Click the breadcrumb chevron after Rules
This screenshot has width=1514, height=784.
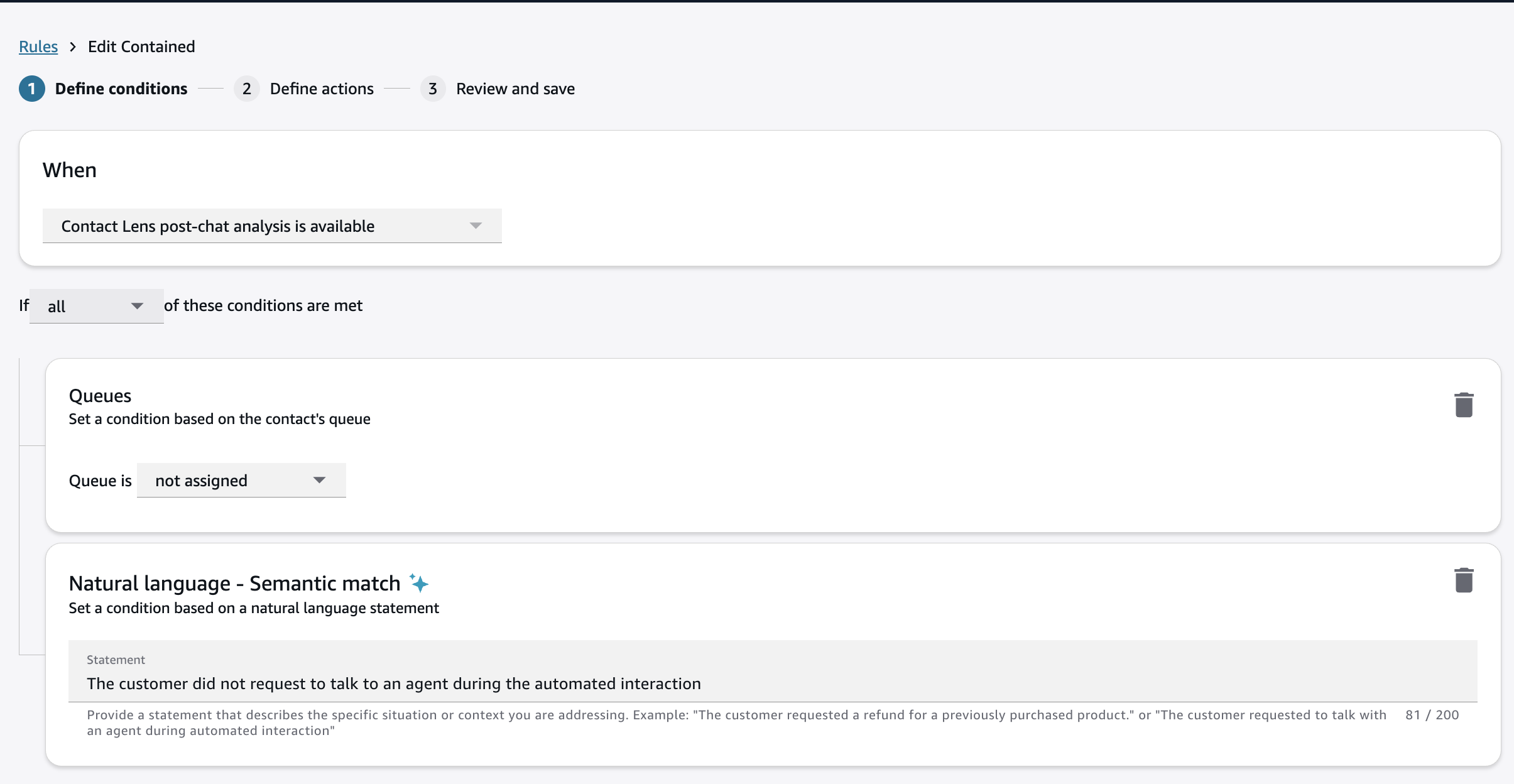73,46
